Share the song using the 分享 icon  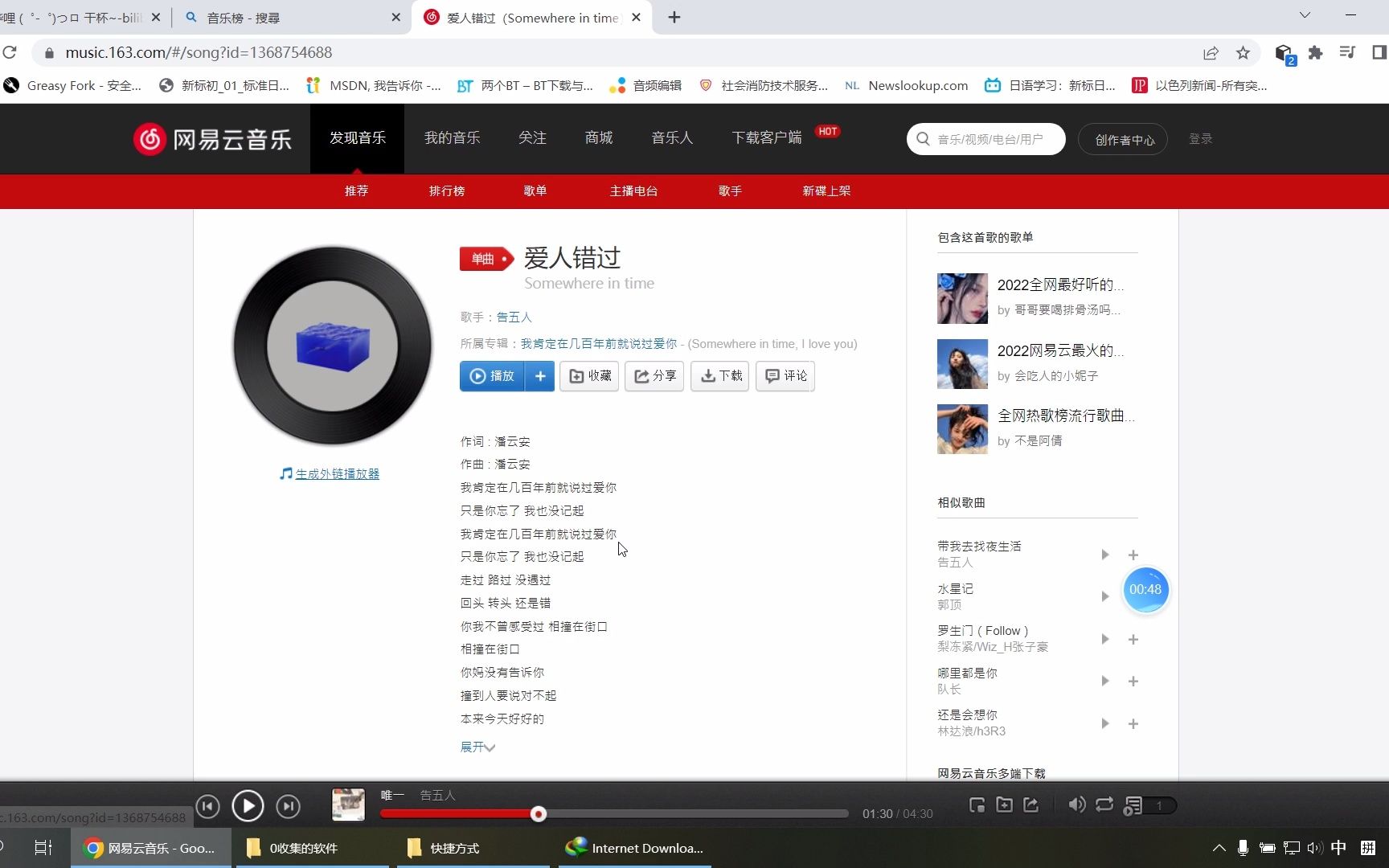coord(654,376)
